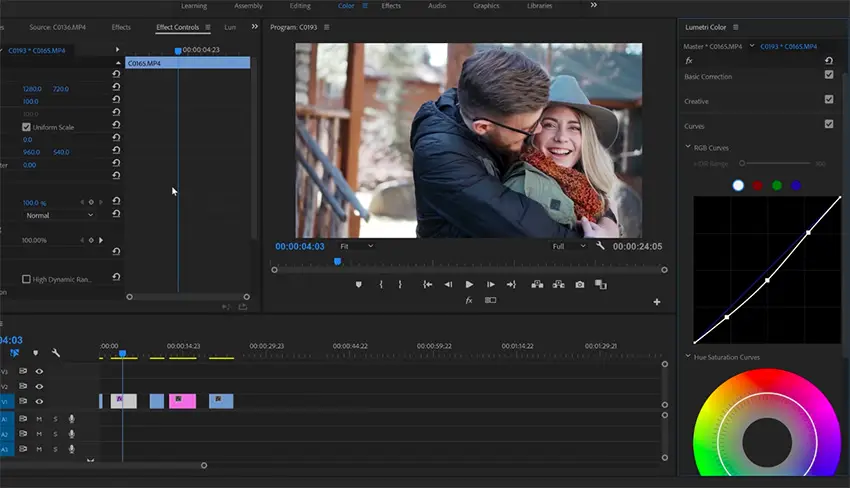Select the pink clip on track V1
Viewport: 850px width, 488px height.
[183, 401]
